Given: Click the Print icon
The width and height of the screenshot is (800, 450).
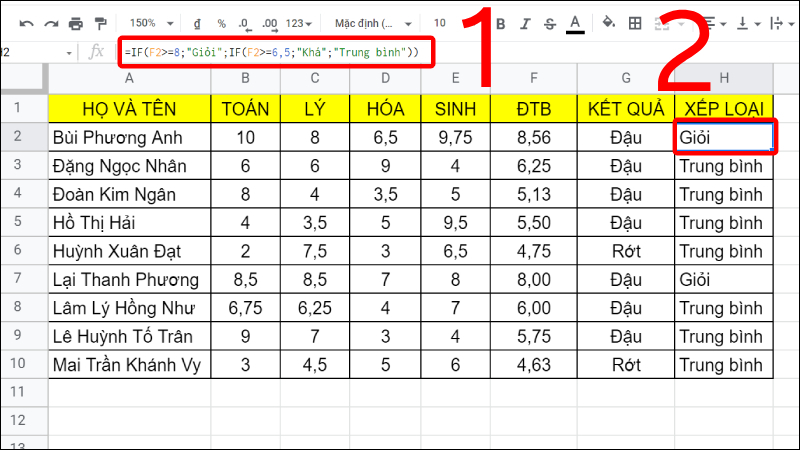Looking at the screenshot, I should (75, 22).
